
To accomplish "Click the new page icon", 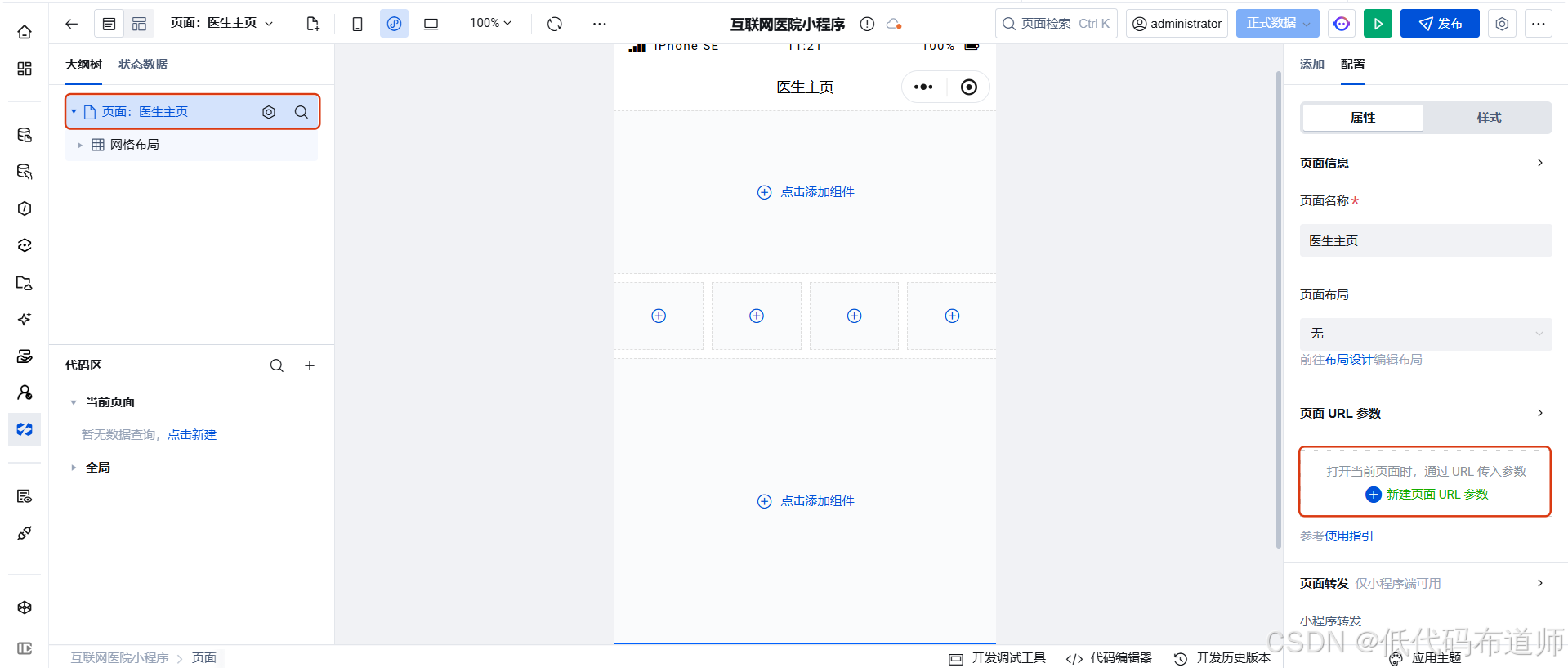I will pos(312,24).
